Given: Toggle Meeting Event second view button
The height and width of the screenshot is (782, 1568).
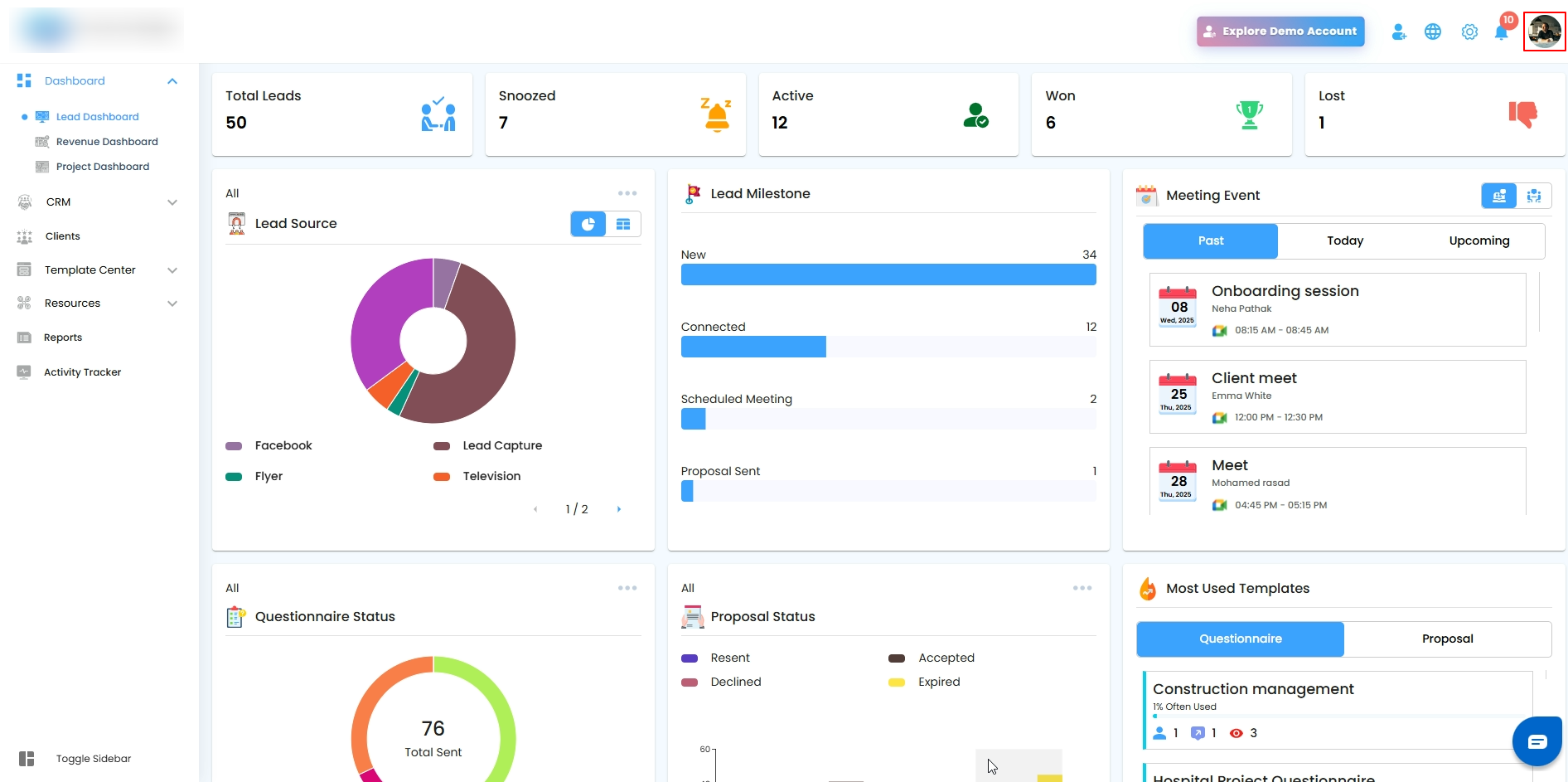Looking at the screenshot, I should click(1534, 196).
